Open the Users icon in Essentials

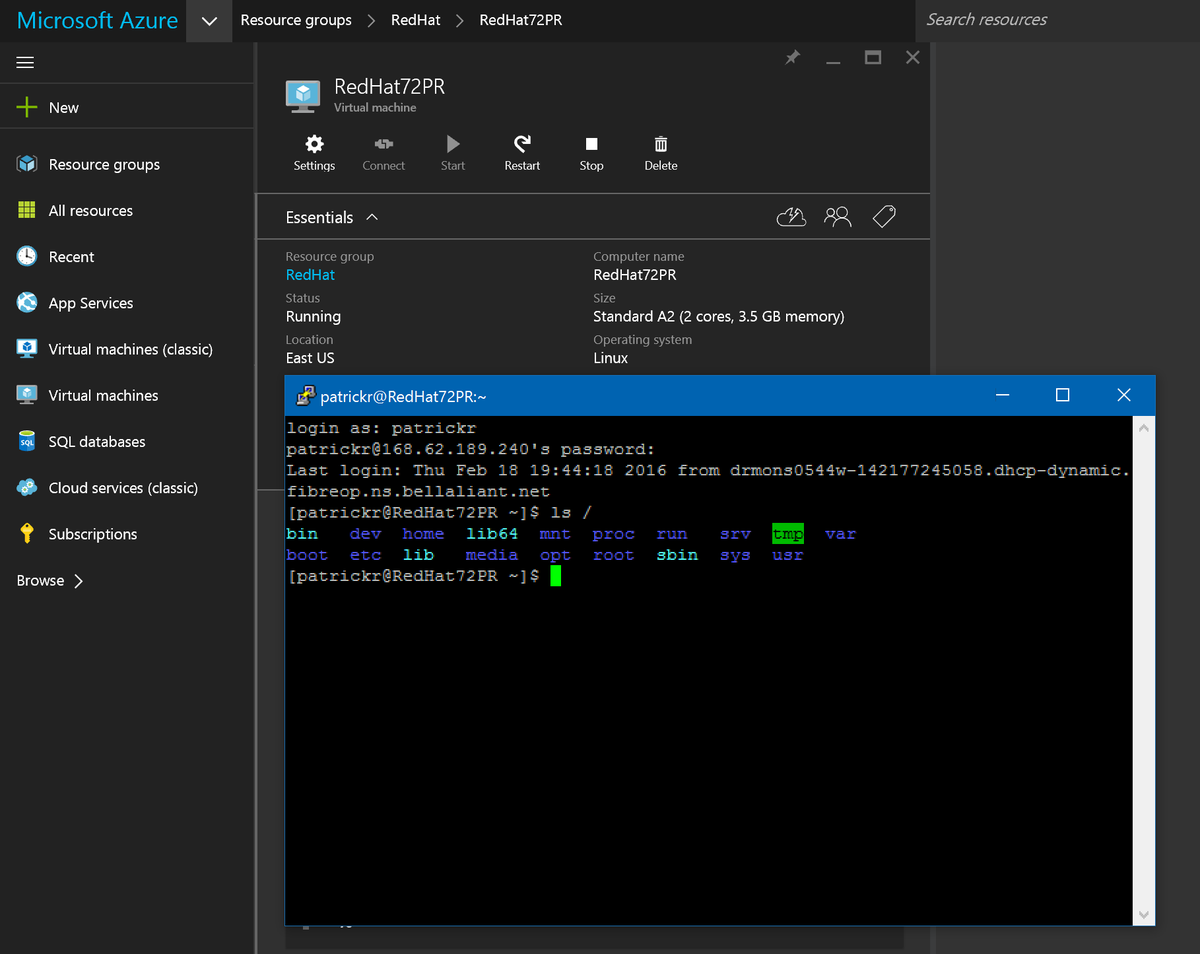(837, 217)
